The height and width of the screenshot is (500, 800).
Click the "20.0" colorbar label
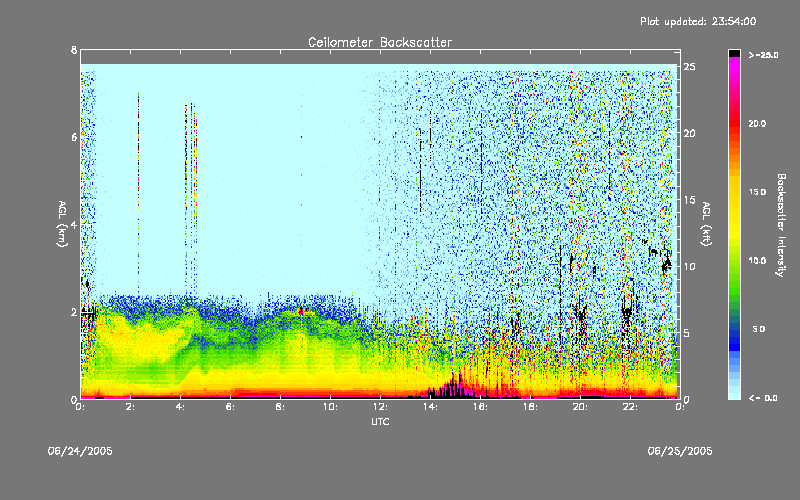coord(757,123)
